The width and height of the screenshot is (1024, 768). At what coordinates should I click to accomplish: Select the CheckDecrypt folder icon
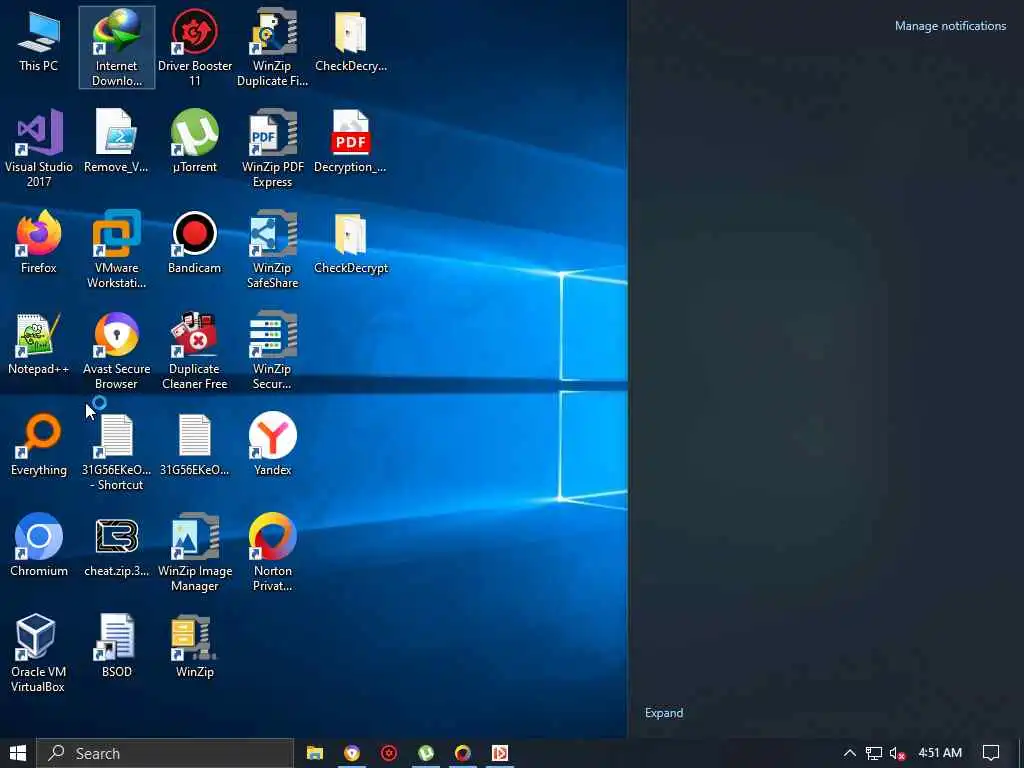pos(351,242)
